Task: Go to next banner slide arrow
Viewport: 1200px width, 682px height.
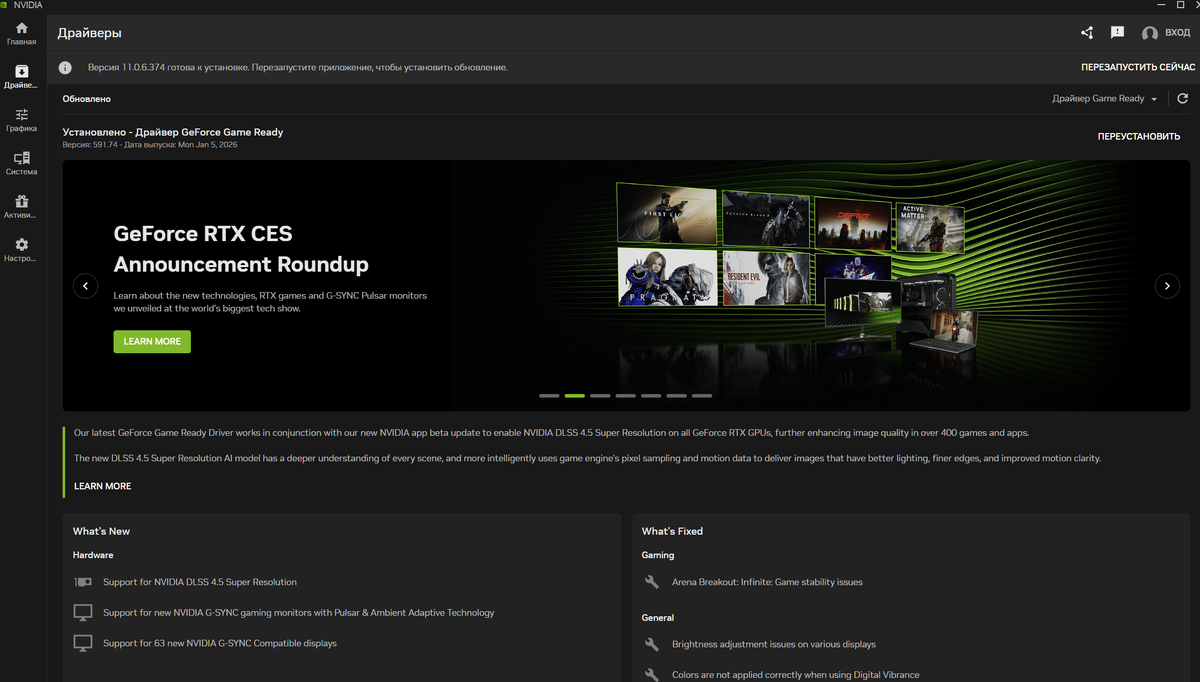Action: 1167,286
